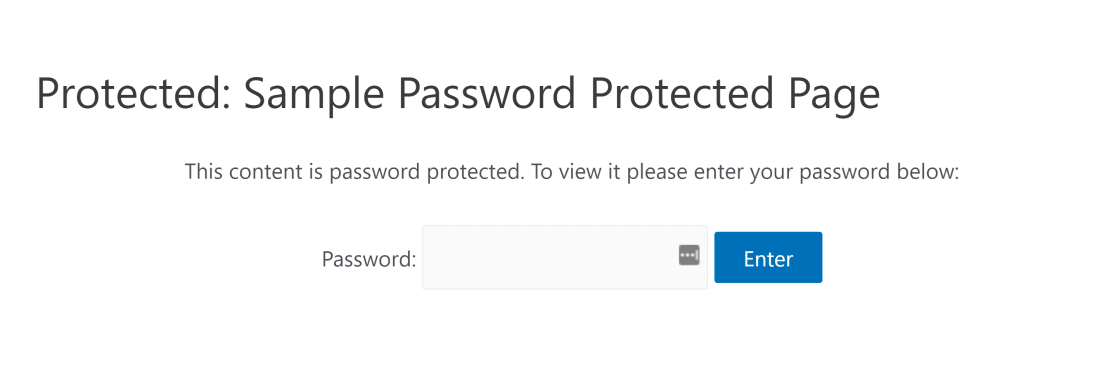The image size is (1116, 365).
Task: Click inside the empty password text box
Action: [564, 258]
